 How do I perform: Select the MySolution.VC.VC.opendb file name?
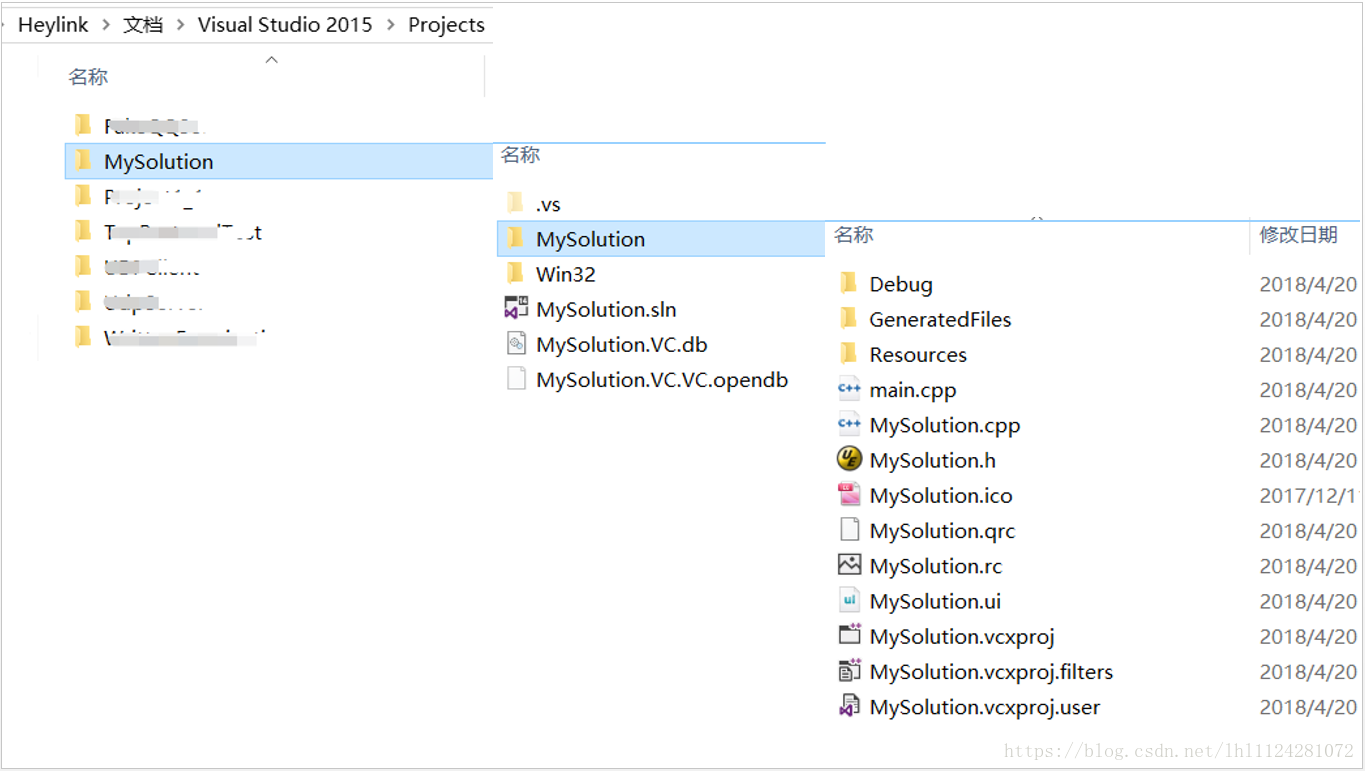click(662, 380)
